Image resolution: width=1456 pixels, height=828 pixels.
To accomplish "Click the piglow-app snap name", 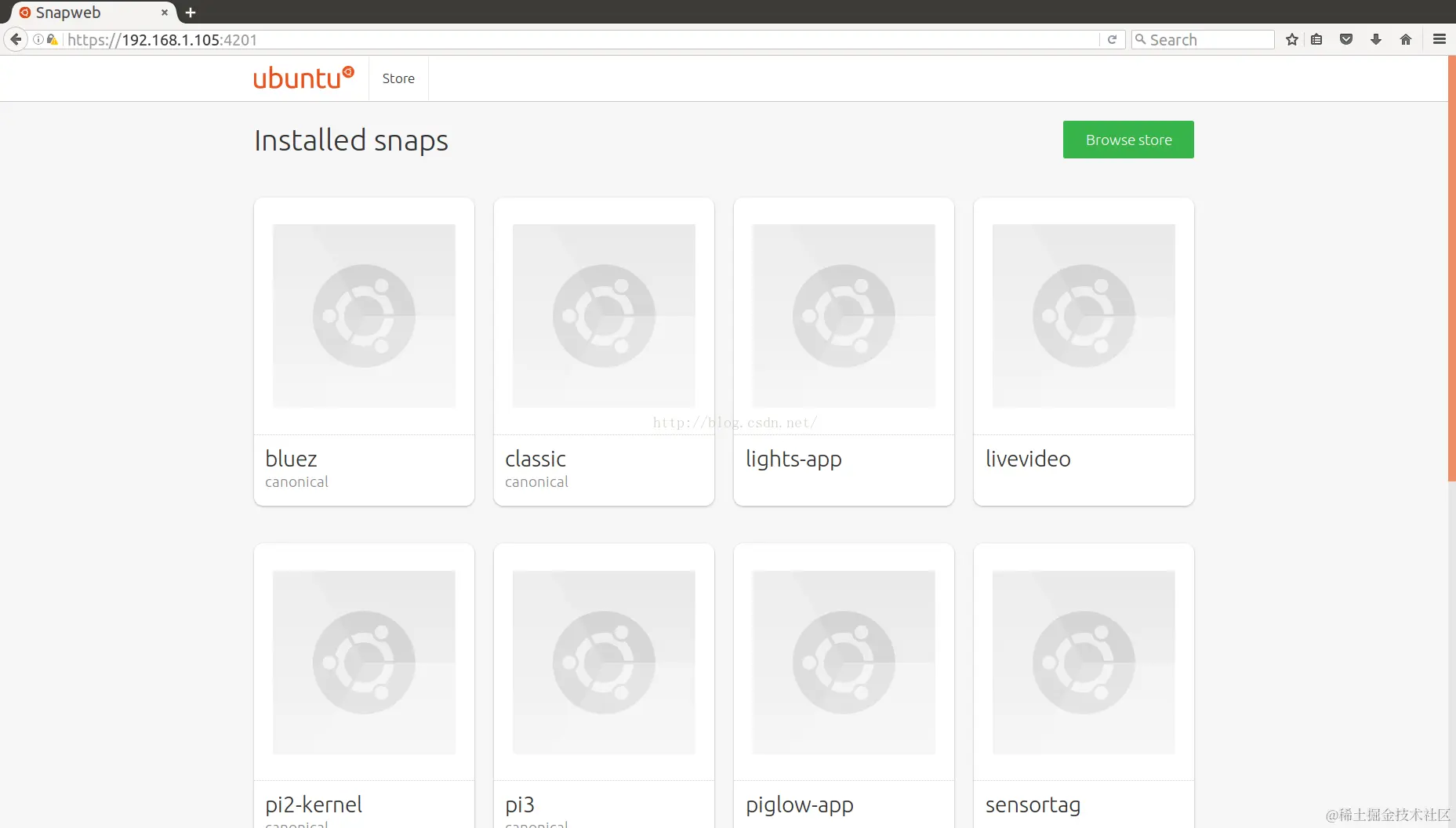I will point(800,806).
